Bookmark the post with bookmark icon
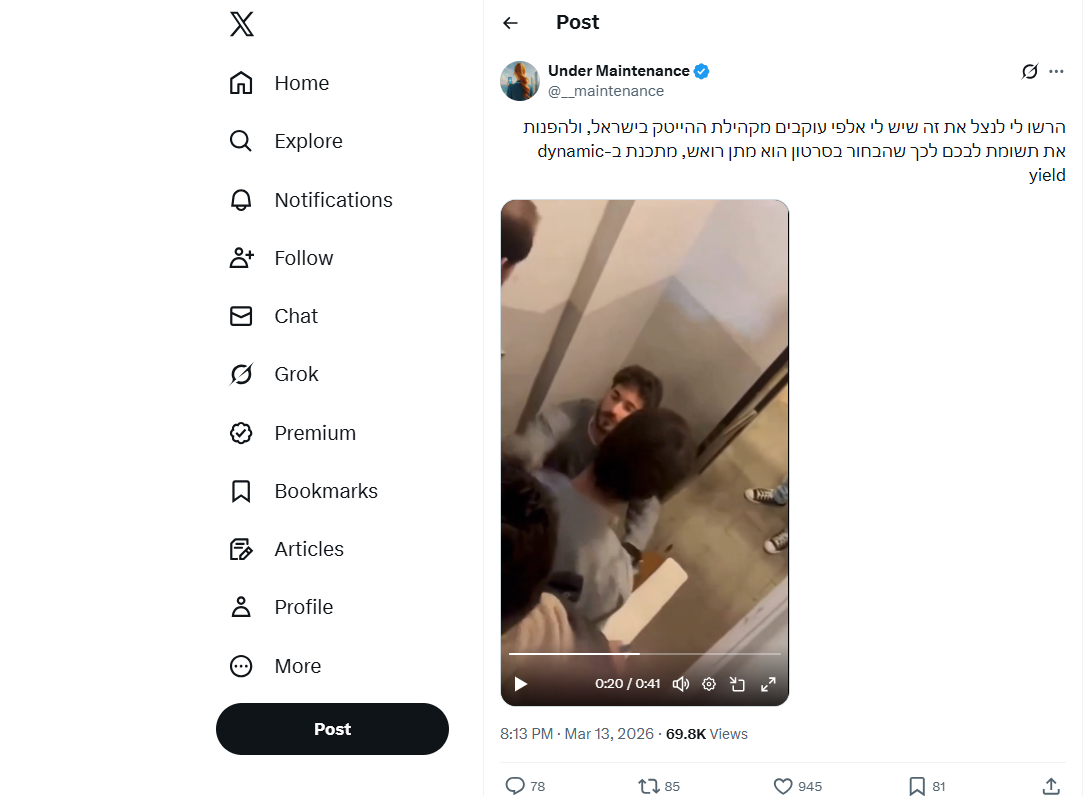Viewport: 1089px width, 796px height. (916, 786)
